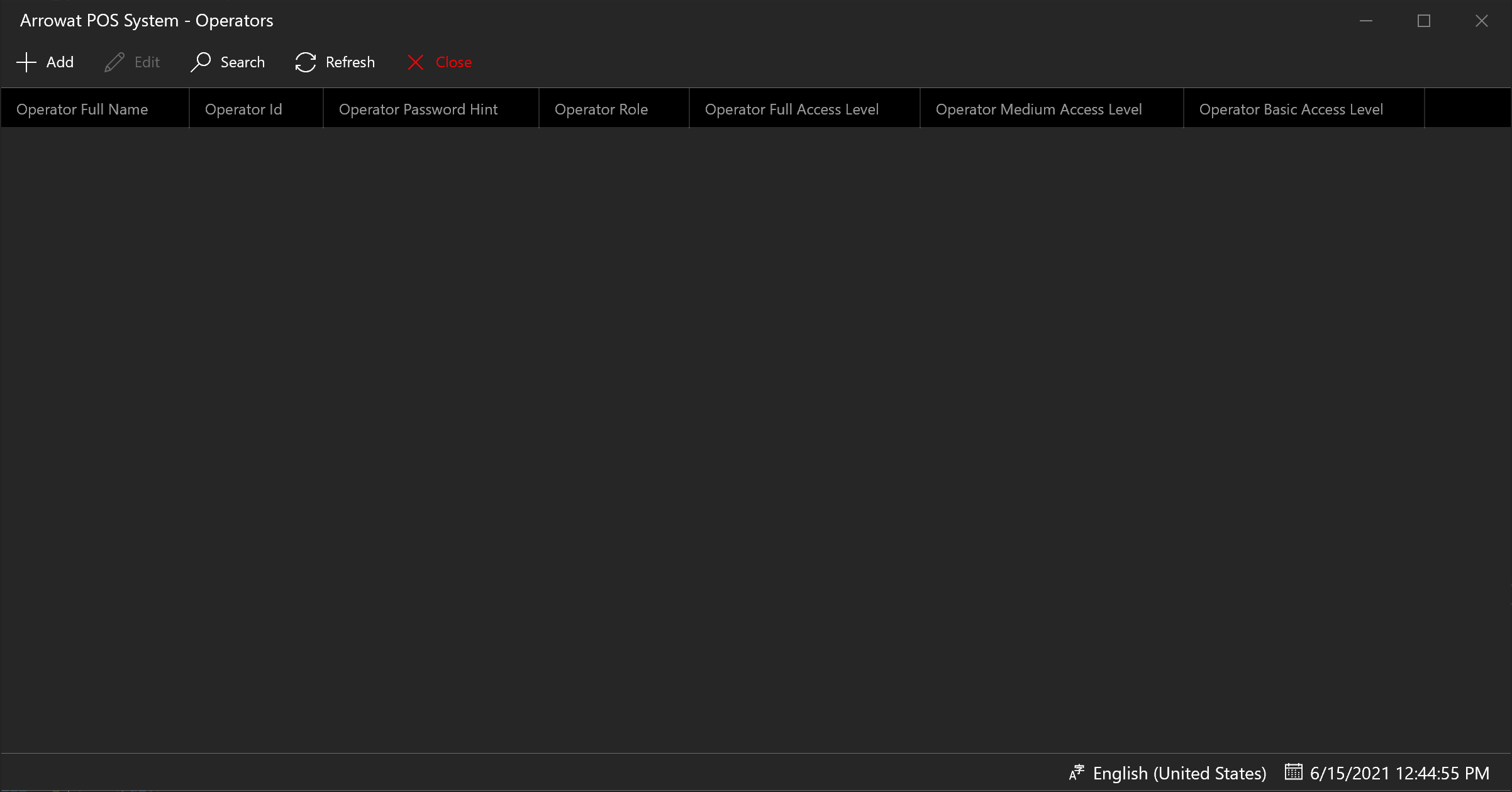Click Operator Full Name column header
The image size is (1512, 792).
82,108
